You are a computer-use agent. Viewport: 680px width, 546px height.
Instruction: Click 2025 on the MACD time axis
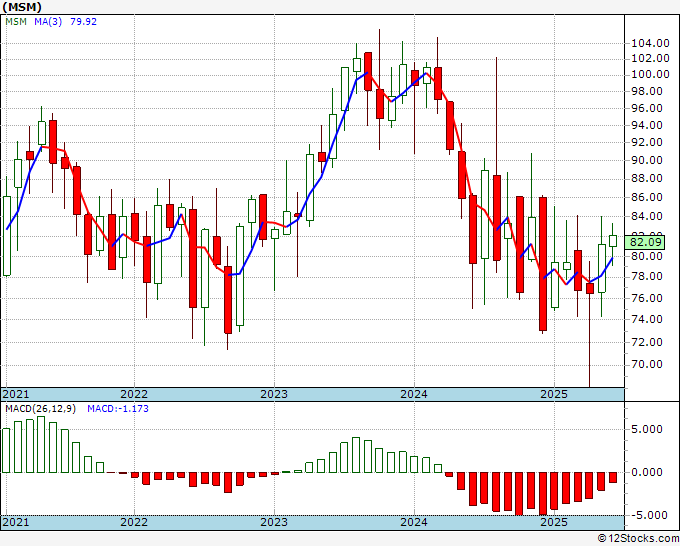point(554,522)
